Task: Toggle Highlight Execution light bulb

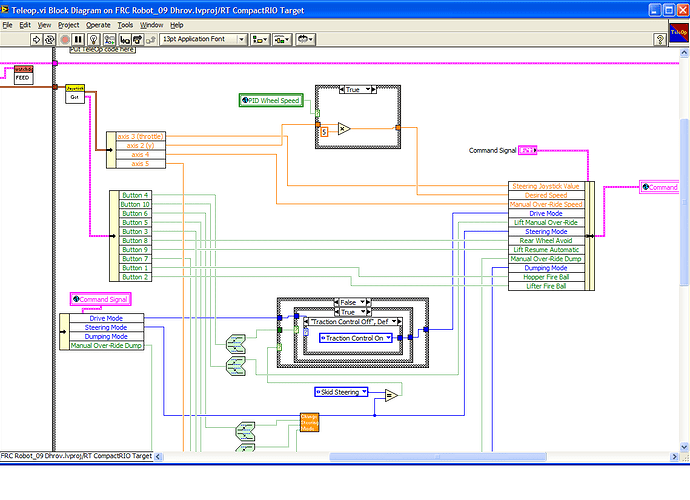Action: click(93, 40)
